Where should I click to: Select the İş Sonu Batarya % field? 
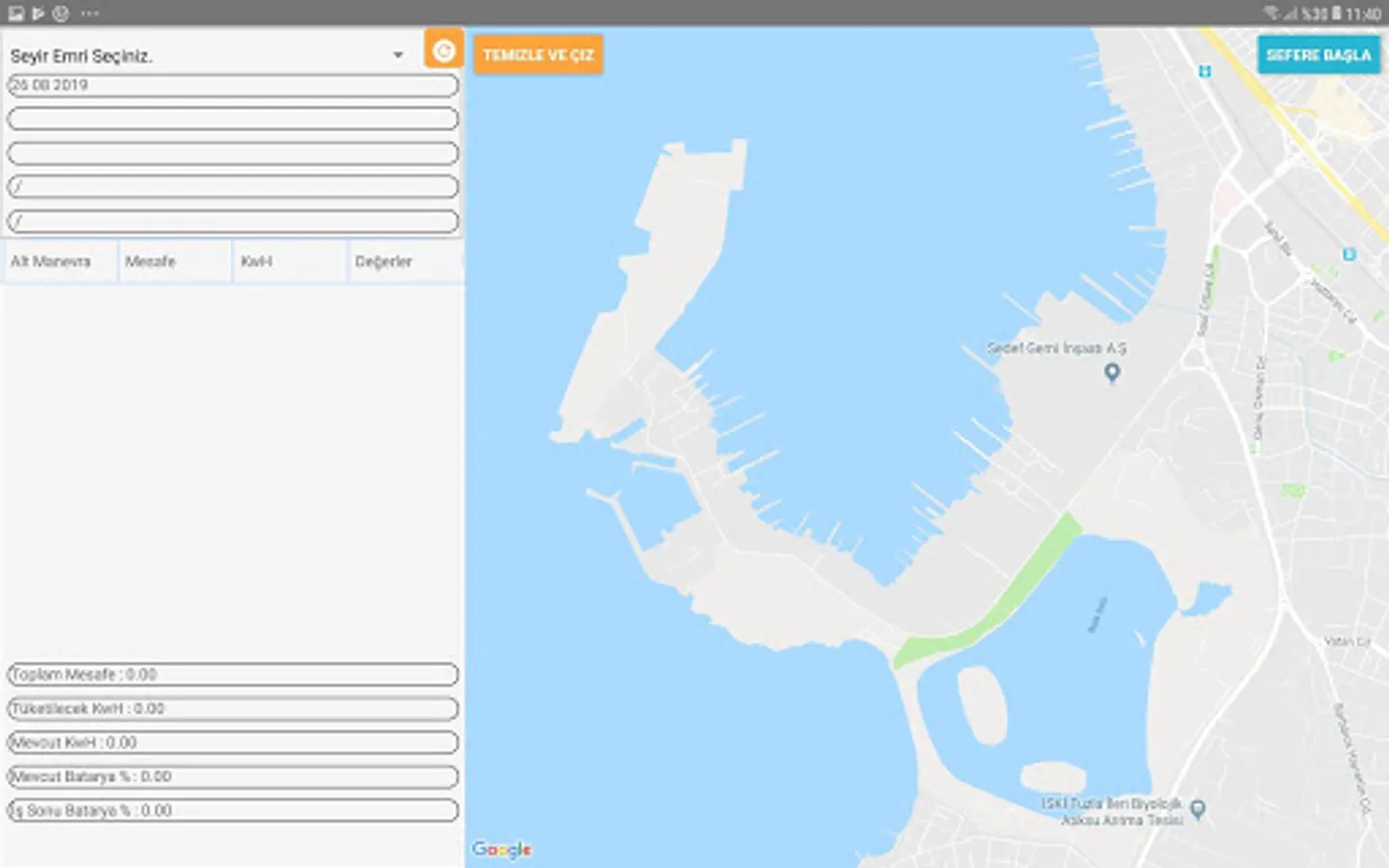point(232,811)
